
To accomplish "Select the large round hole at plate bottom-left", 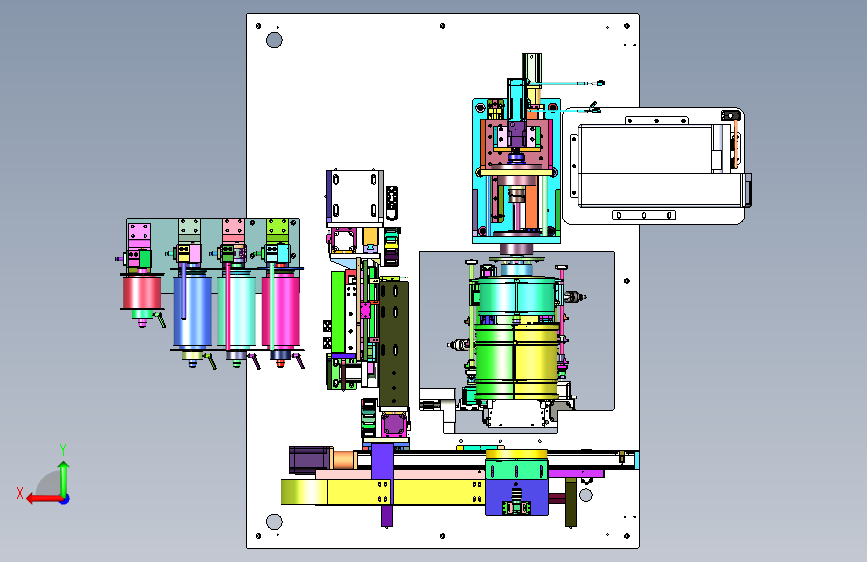I will (x=274, y=522).
